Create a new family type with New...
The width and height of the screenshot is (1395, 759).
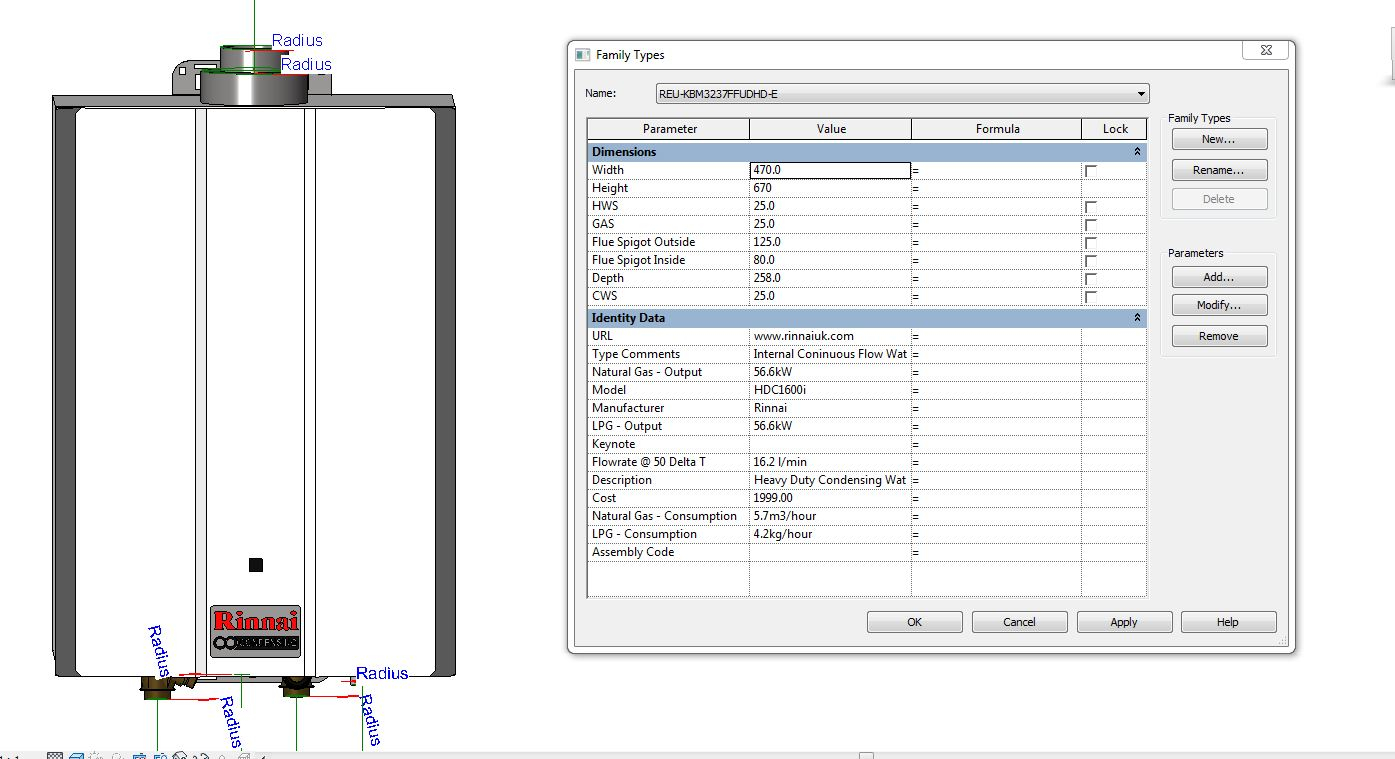point(1218,140)
